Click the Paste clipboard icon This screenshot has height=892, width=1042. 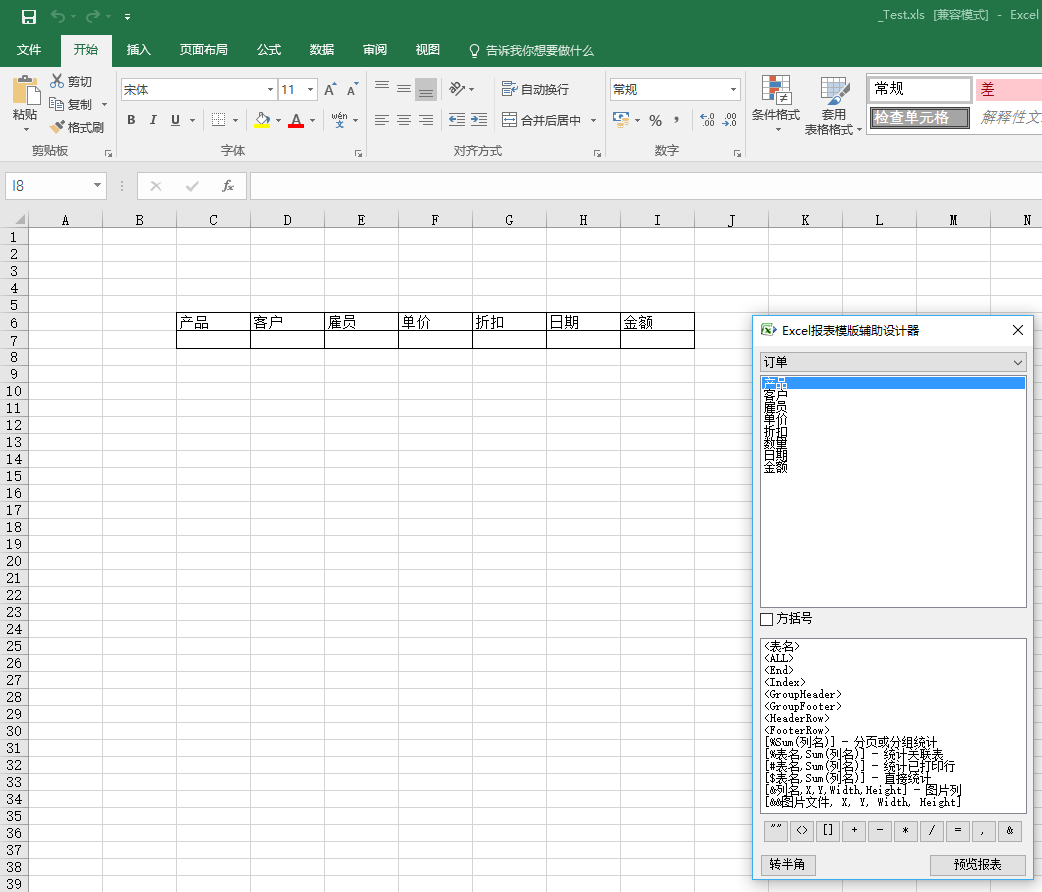pos(25,90)
